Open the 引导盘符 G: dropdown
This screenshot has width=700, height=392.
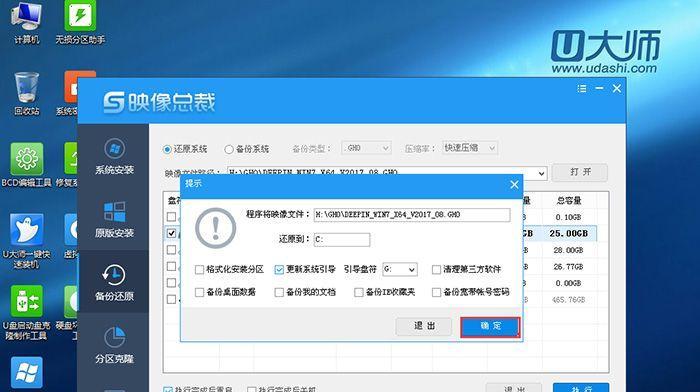pos(400,269)
